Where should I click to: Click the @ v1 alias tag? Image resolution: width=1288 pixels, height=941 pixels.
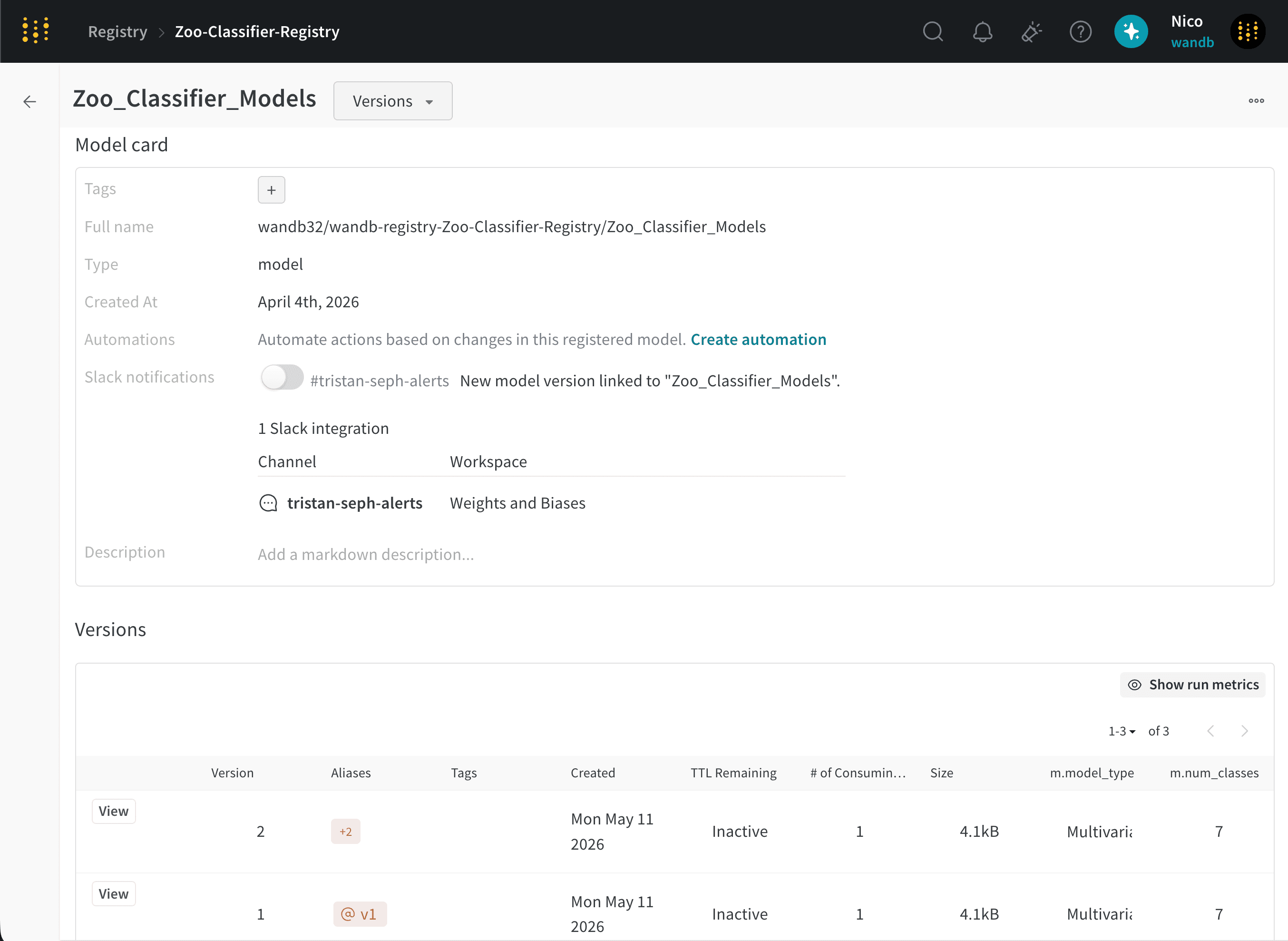(x=360, y=914)
